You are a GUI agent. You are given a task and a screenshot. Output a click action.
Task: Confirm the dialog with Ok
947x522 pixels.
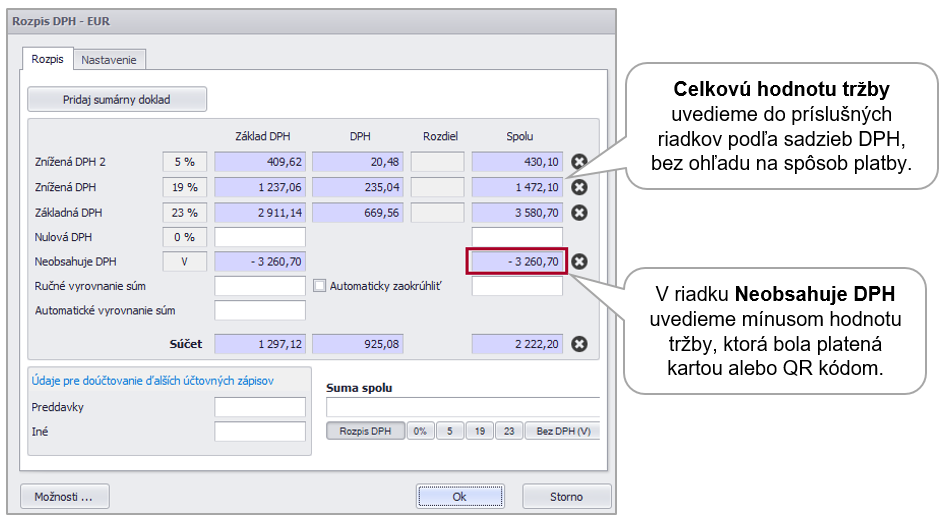click(x=459, y=496)
